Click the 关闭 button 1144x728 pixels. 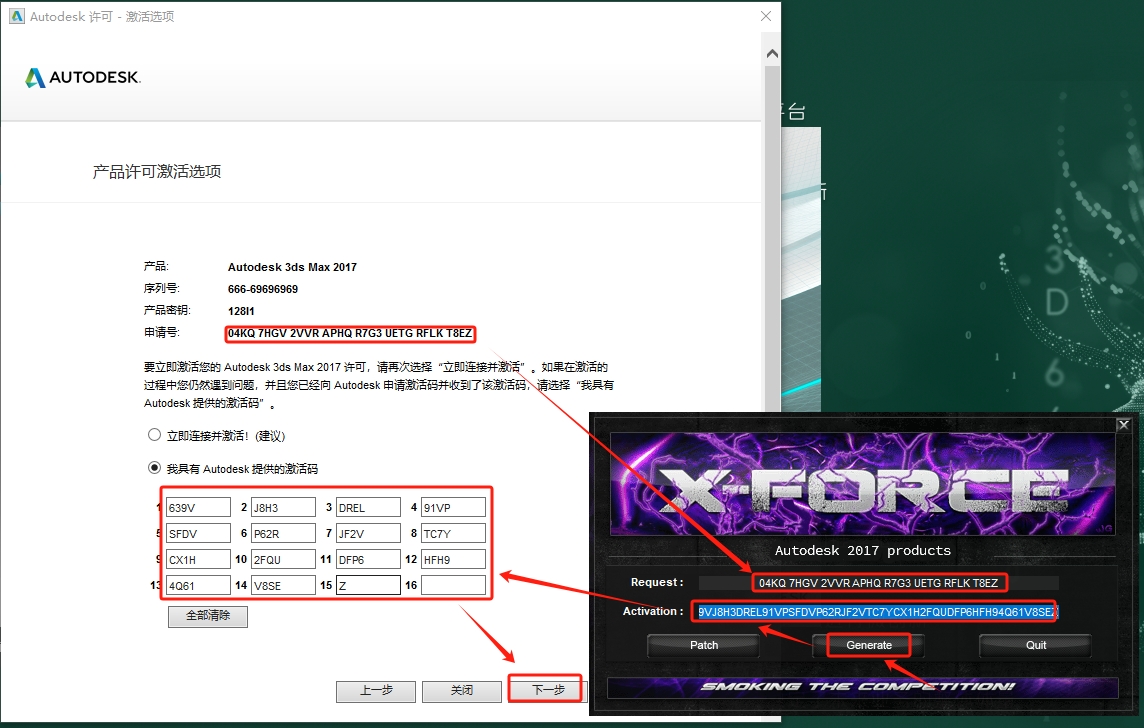tap(461, 690)
